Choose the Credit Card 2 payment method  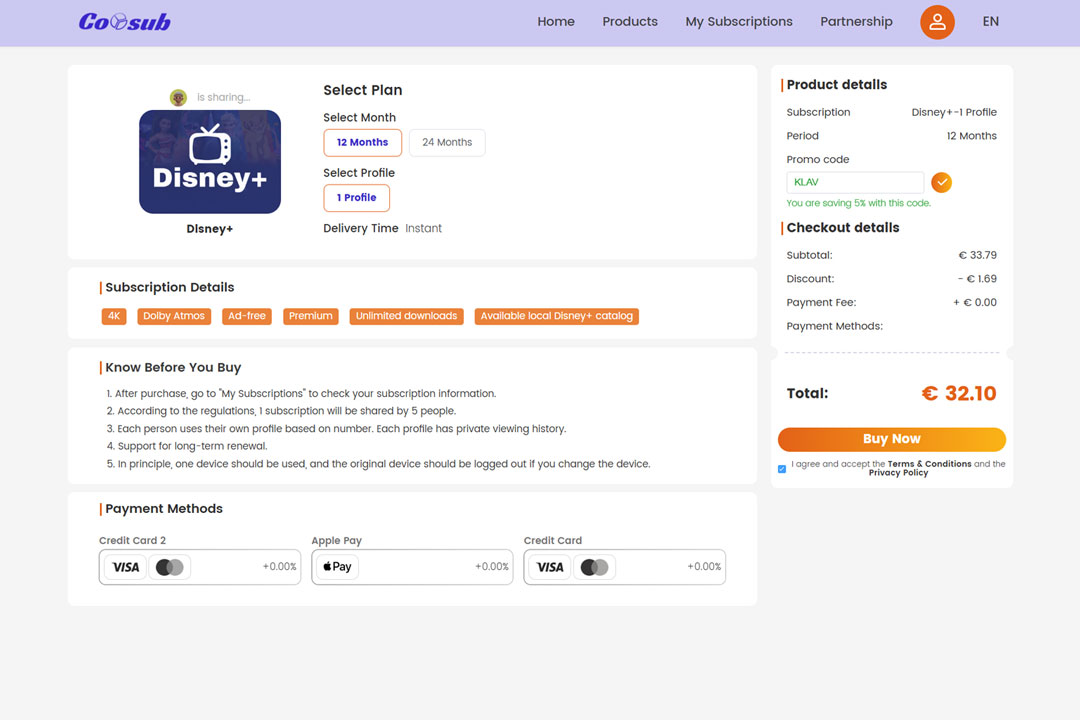200,567
